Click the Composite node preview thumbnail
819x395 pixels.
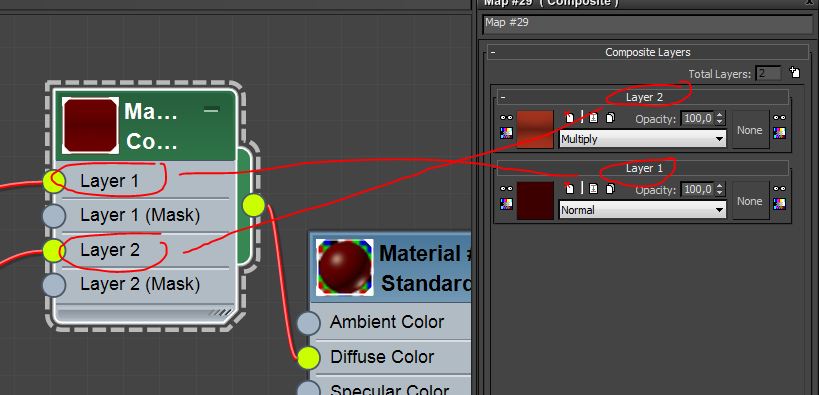[90, 125]
